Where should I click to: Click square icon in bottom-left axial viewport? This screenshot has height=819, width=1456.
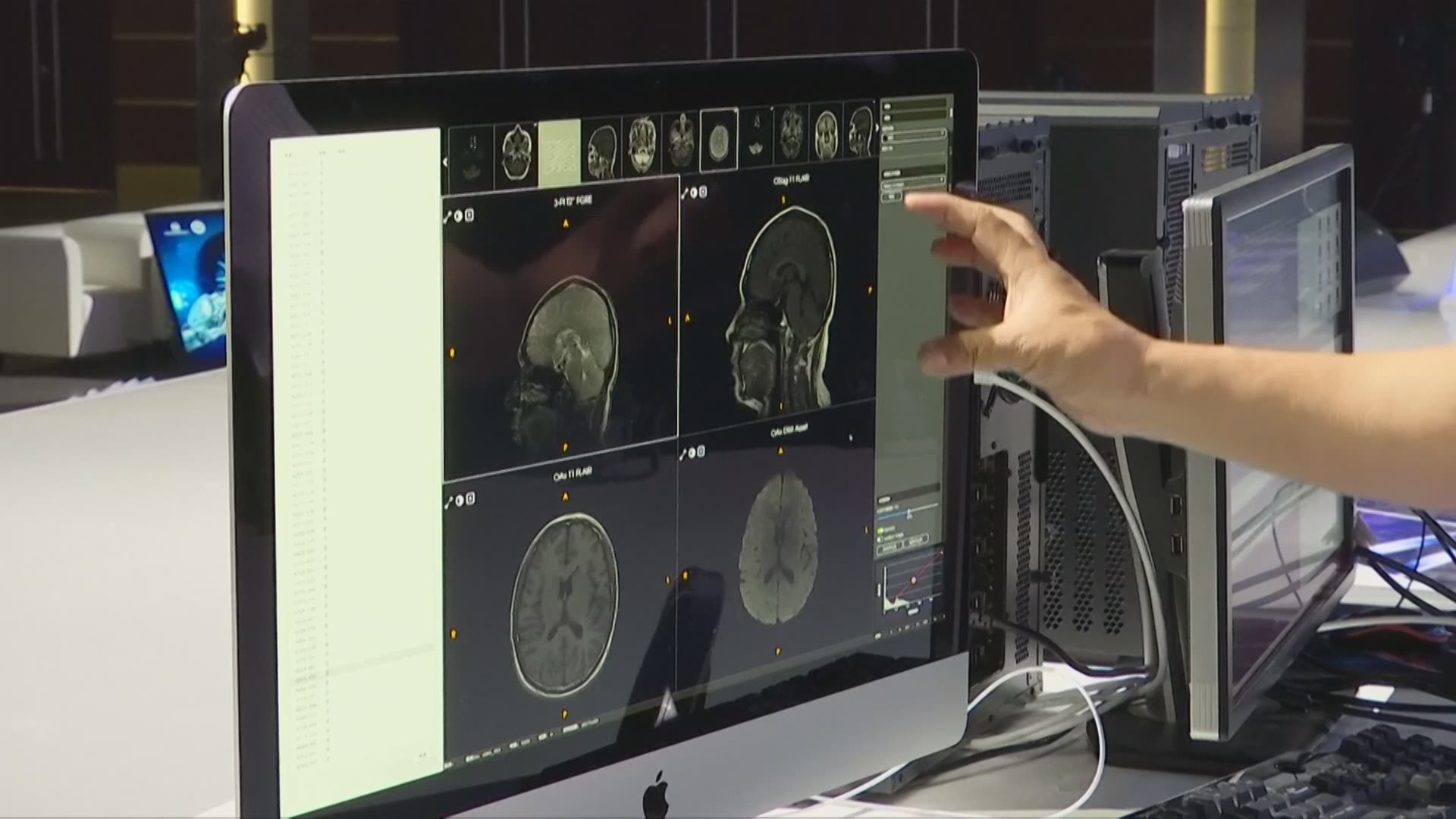(470, 498)
